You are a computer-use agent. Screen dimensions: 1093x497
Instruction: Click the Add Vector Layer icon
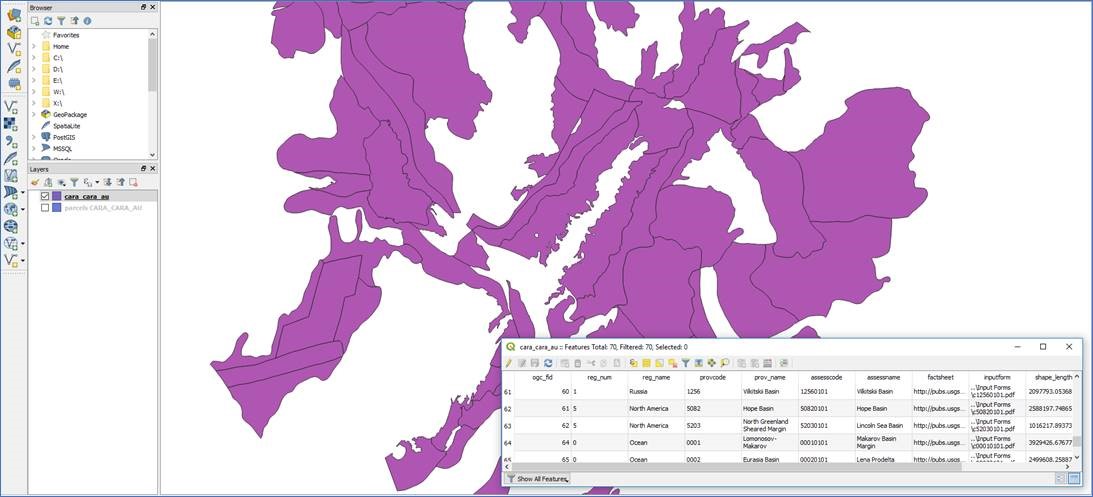13,107
